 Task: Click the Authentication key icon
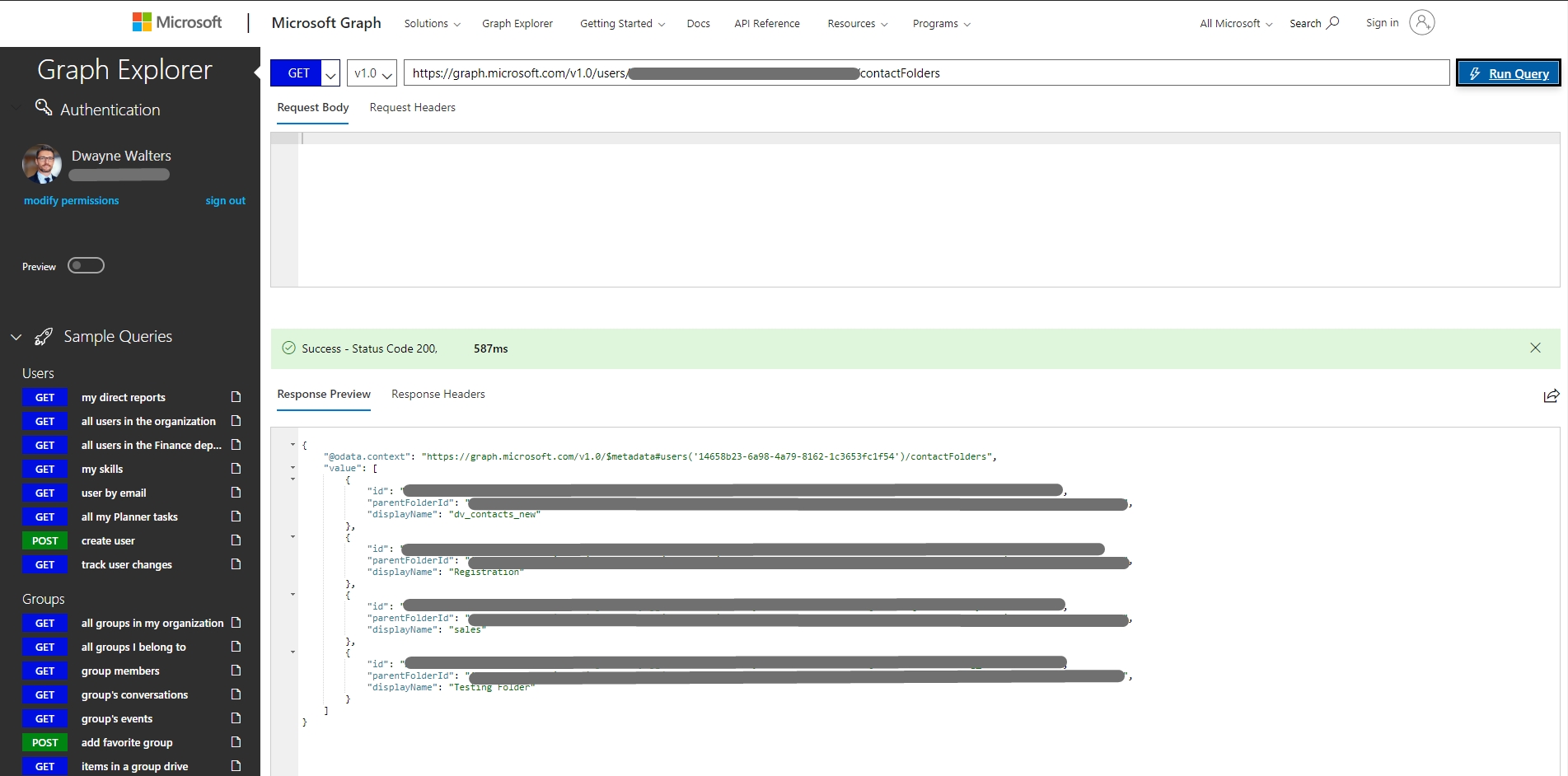point(44,107)
